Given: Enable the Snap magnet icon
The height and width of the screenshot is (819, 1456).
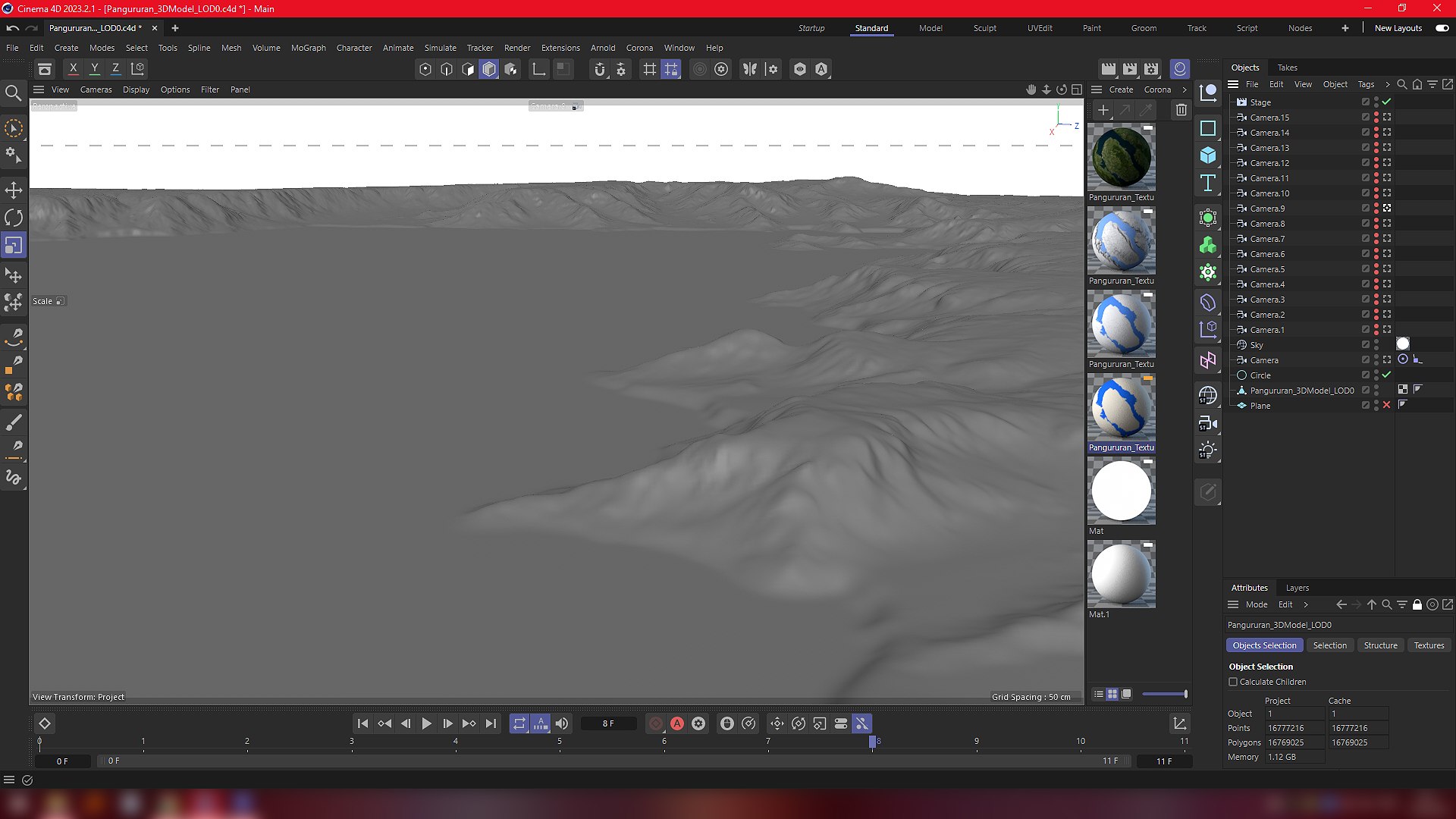Looking at the screenshot, I should (600, 69).
